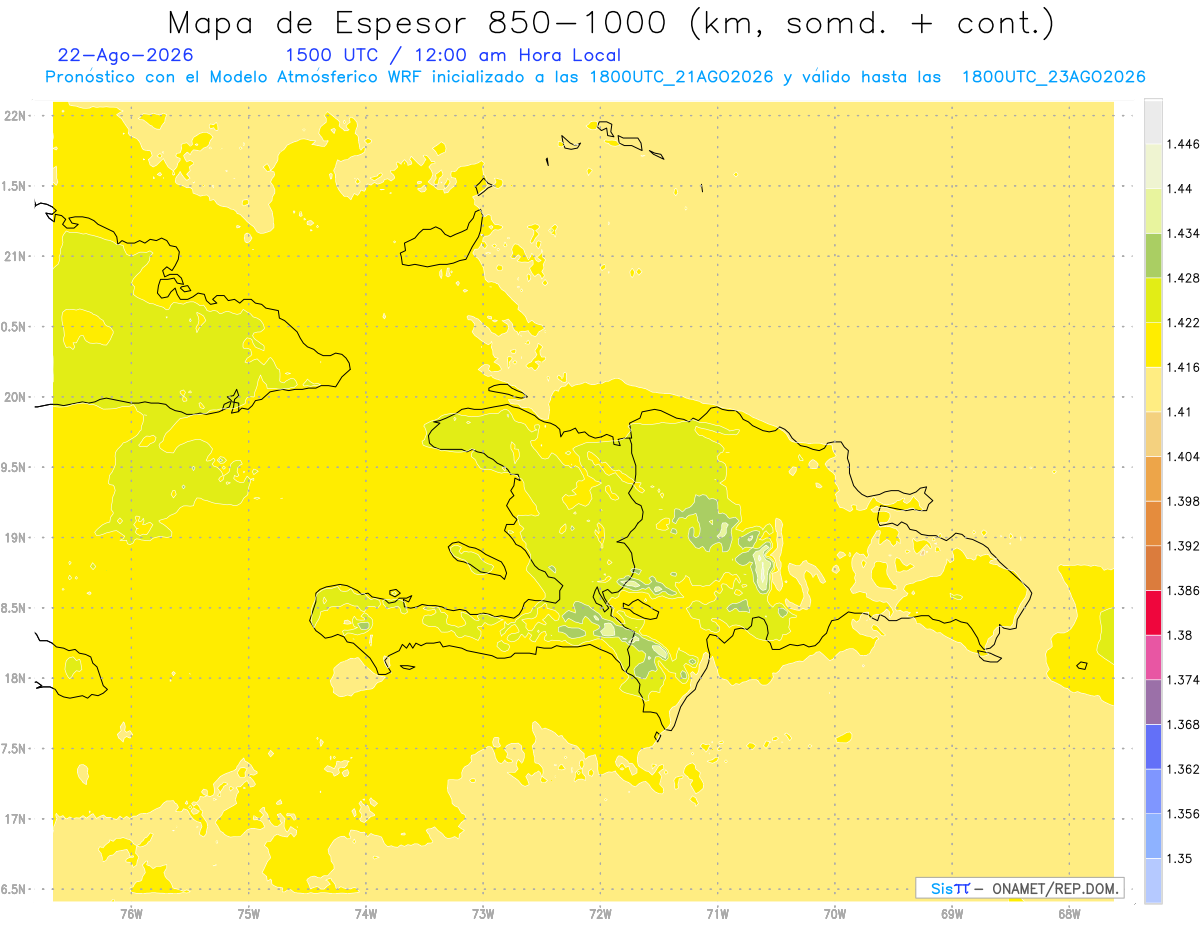Image resolution: width=1200 pixels, height=927 pixels.
Task: Click the longitude label "69W"
Action: (x=952, y=913)
